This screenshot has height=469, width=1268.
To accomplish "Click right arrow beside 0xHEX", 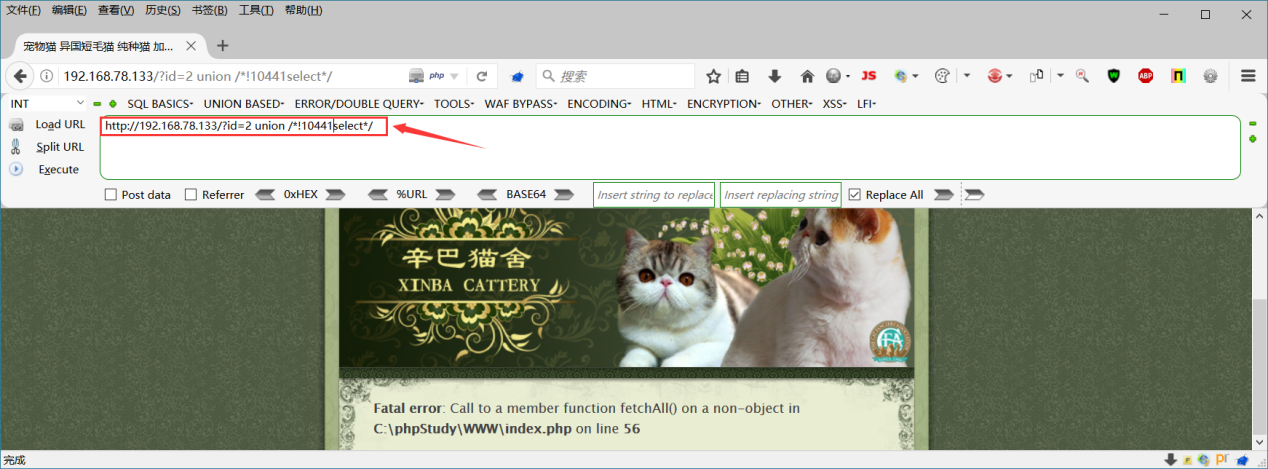I will point(335,195).
